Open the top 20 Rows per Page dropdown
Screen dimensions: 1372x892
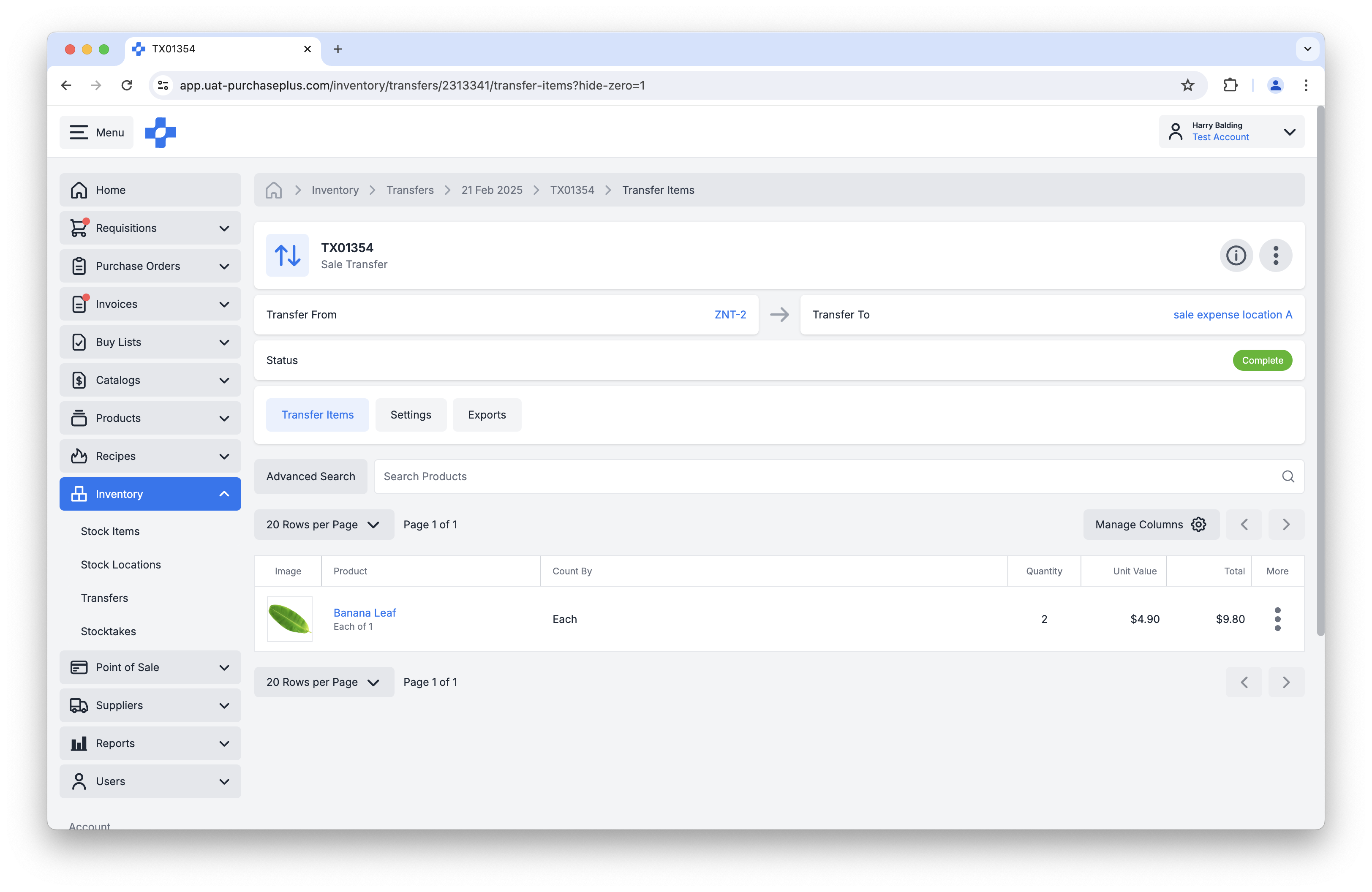pos(324,525)
